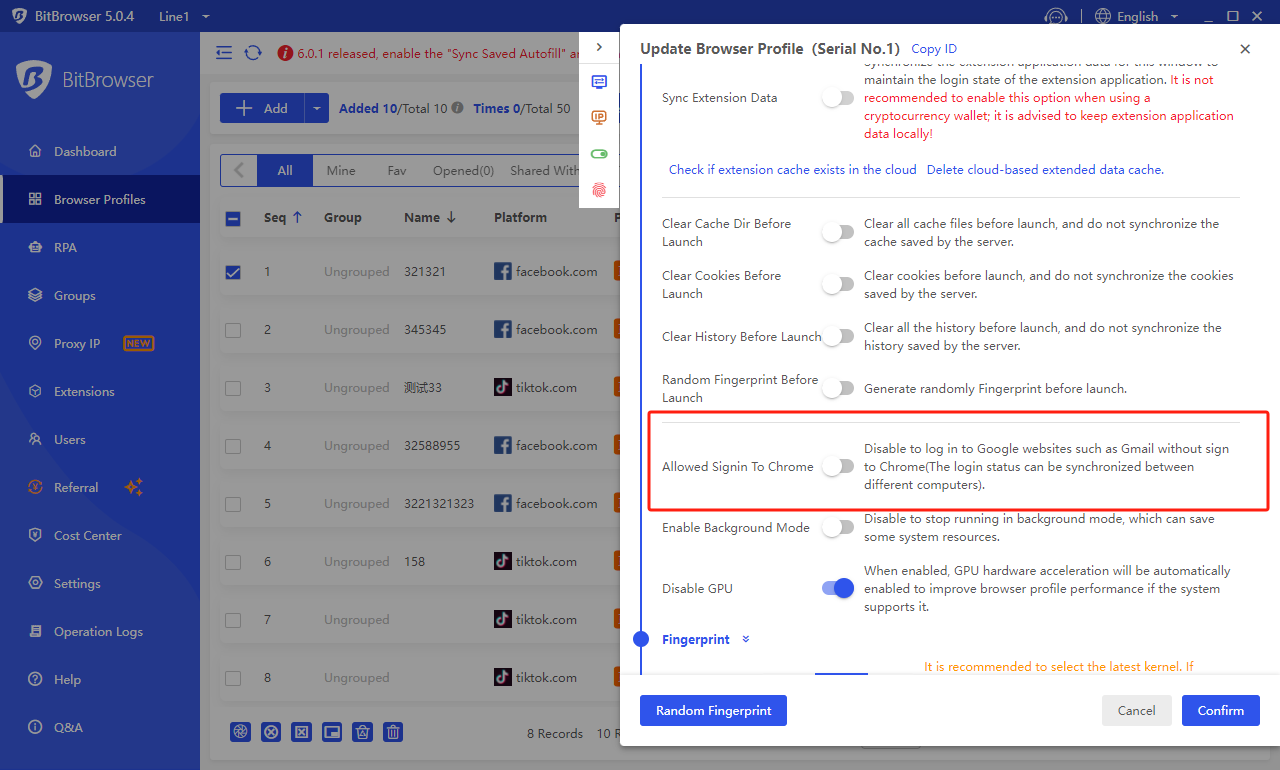Click the blue monitor platform icon in side strip
This screenshot has height=770, width=1280.
click(599, 82)
